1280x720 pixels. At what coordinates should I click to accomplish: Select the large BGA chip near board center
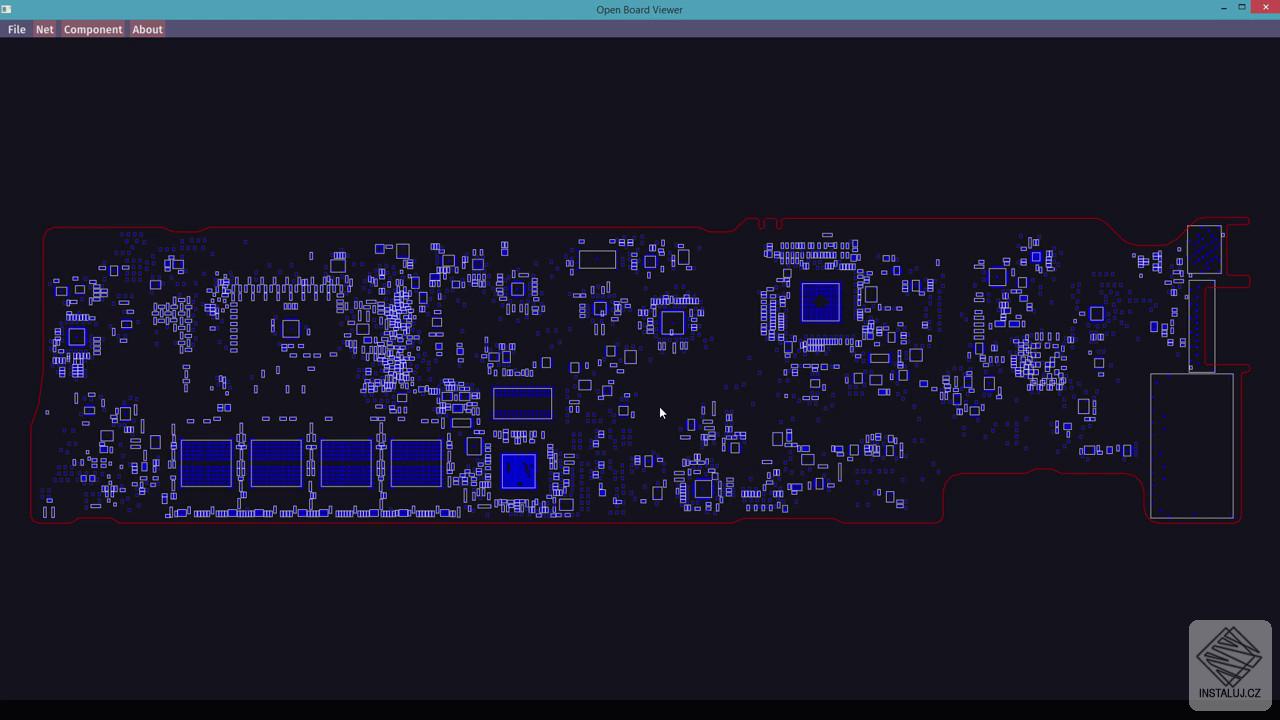tap(820, 302)
